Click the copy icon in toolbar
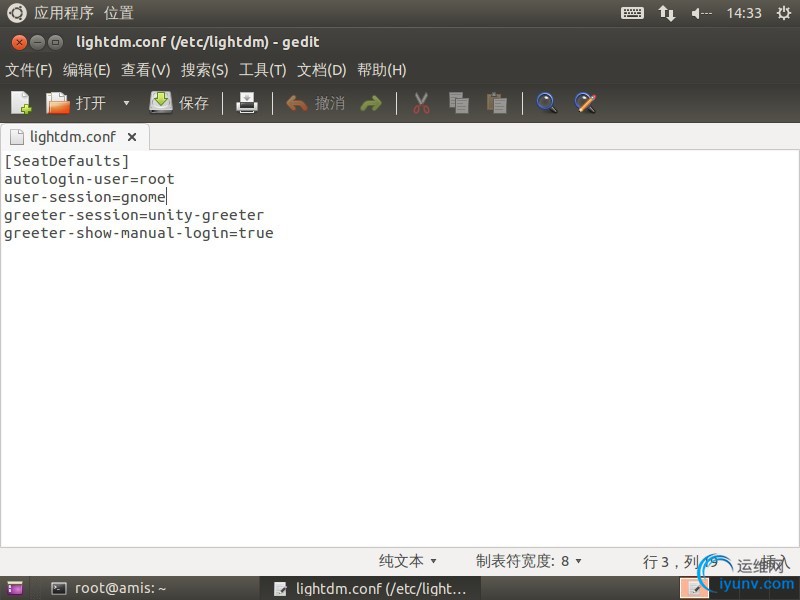This screenshot has height=600, width=800. (x=458, y=103)
